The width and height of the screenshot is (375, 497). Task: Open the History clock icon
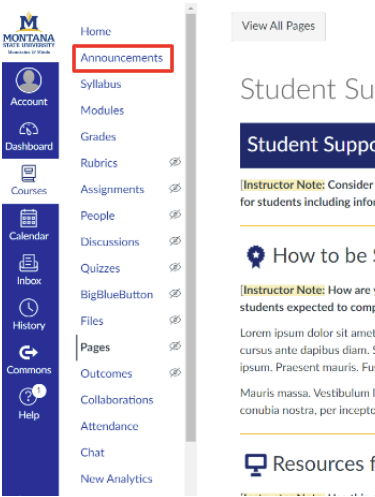[29, 307]
